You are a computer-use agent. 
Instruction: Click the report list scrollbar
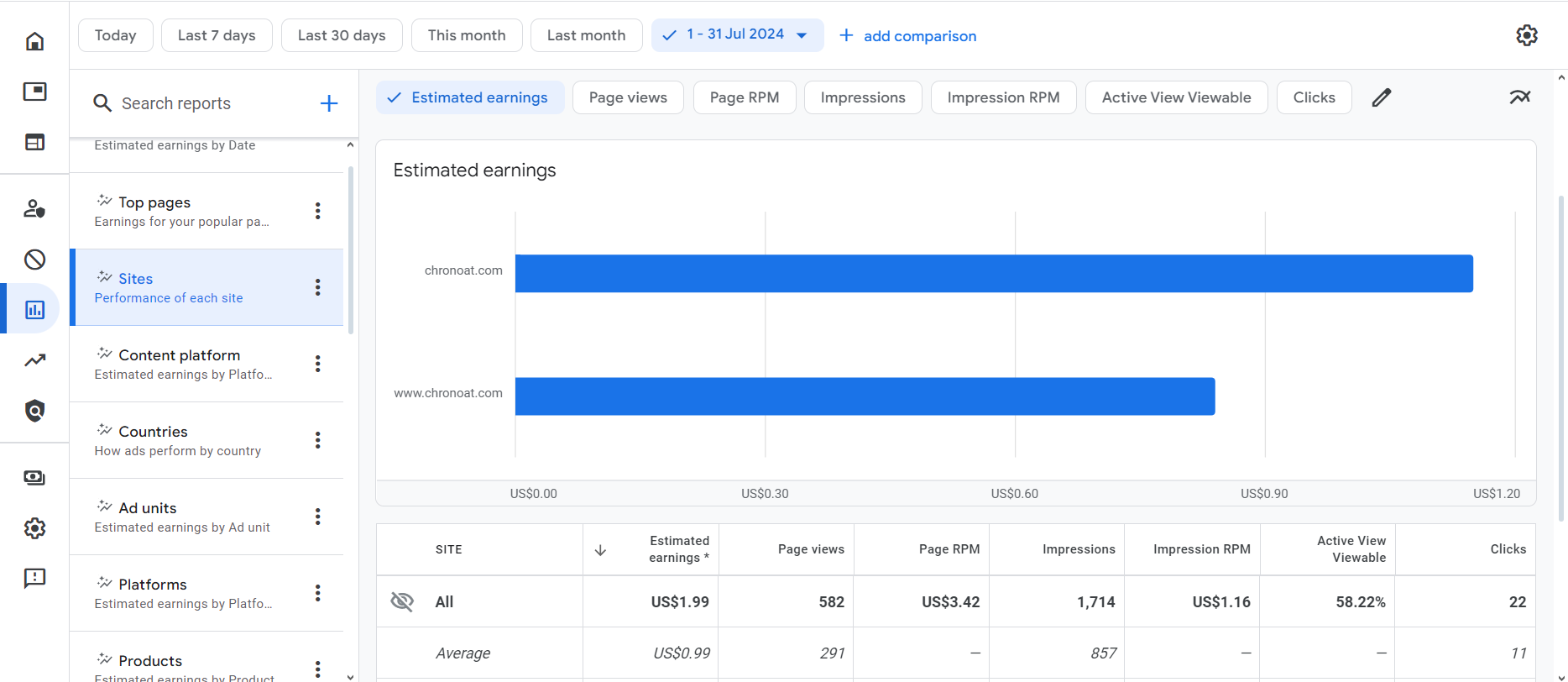[350, 249]
